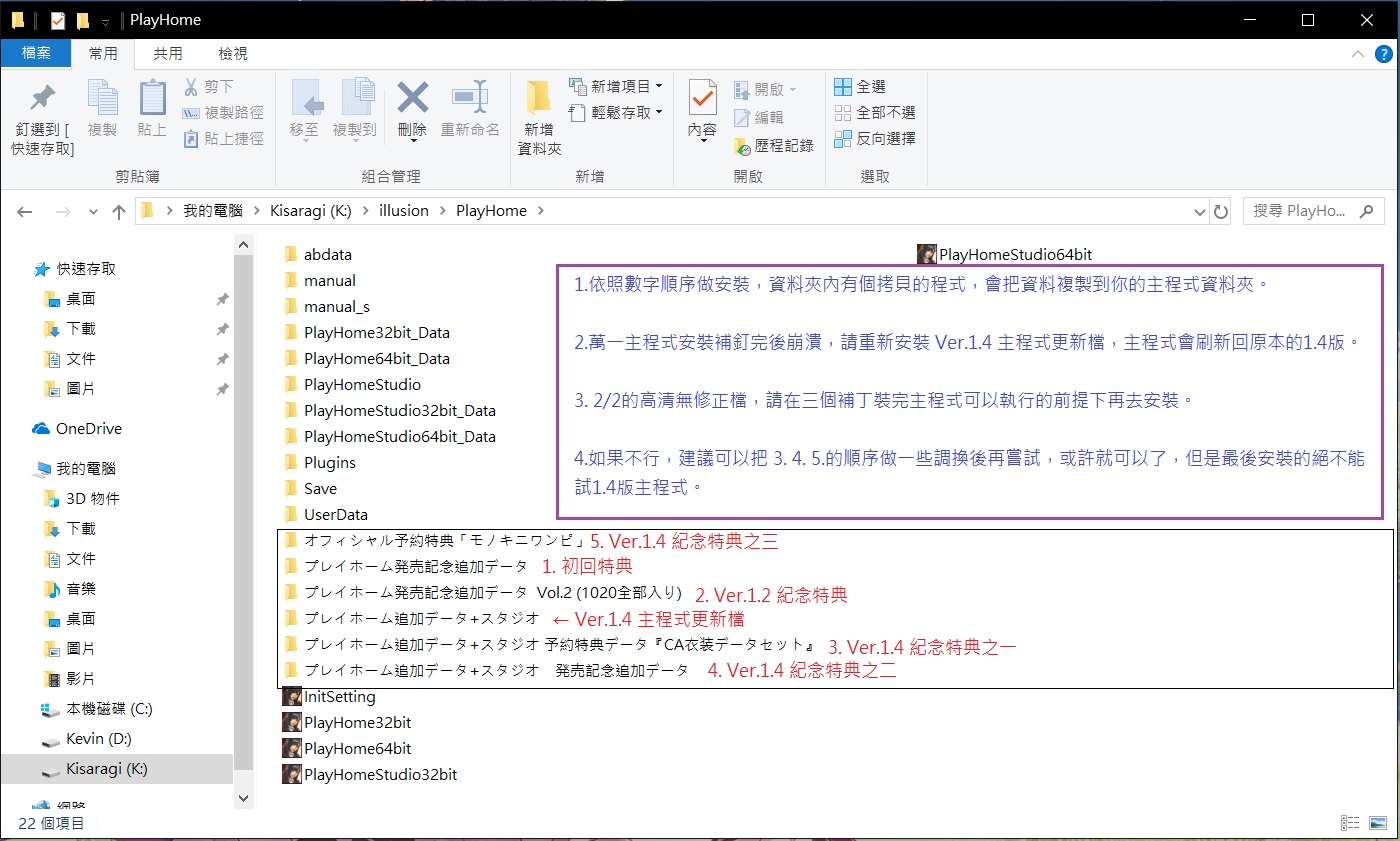The image size is (1400, 841).
Task: Invert selection with 反向選擇
Action: tap(866, 140)
